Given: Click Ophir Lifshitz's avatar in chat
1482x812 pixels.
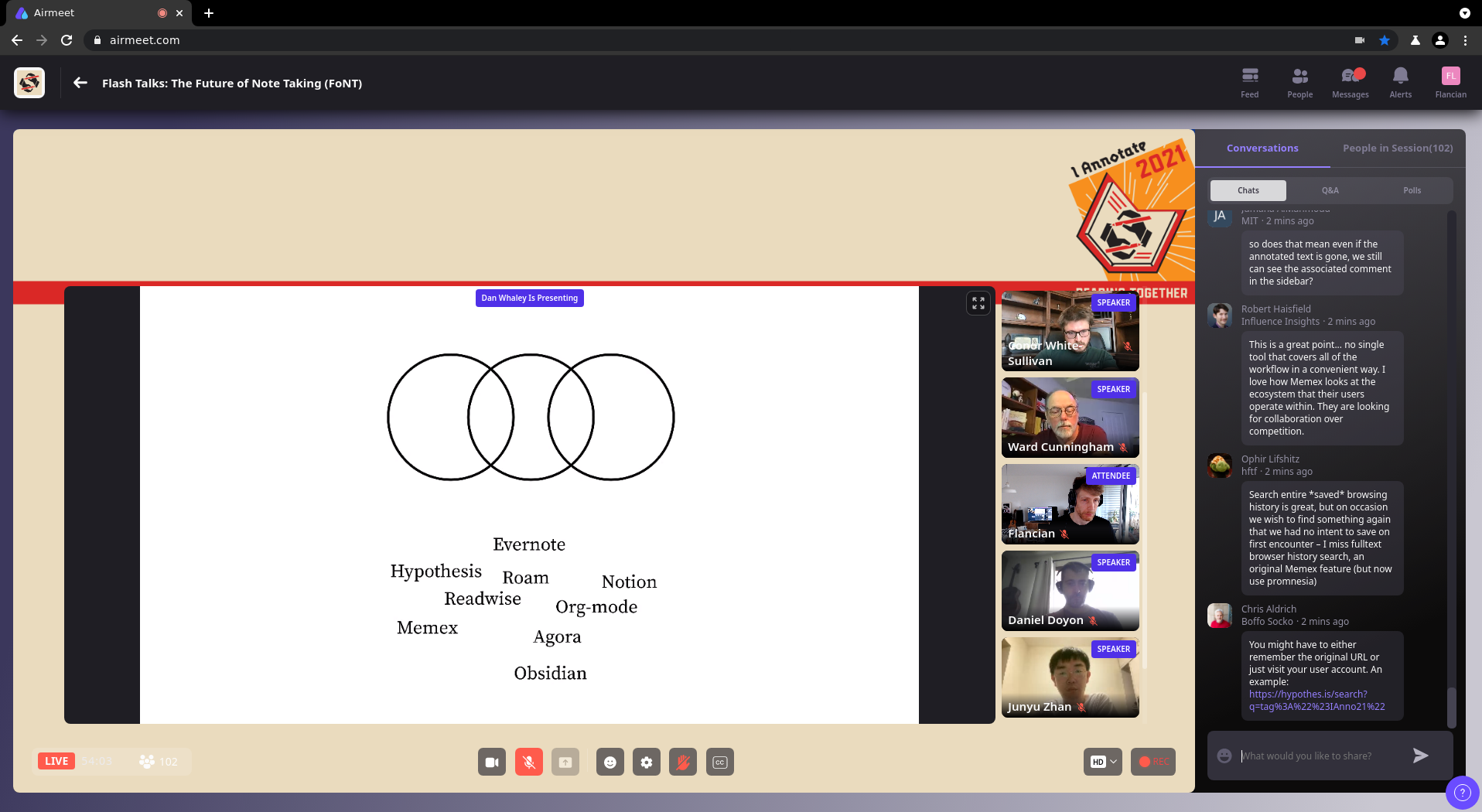Looking at the screenshot, I should [x=1220, y=466].
